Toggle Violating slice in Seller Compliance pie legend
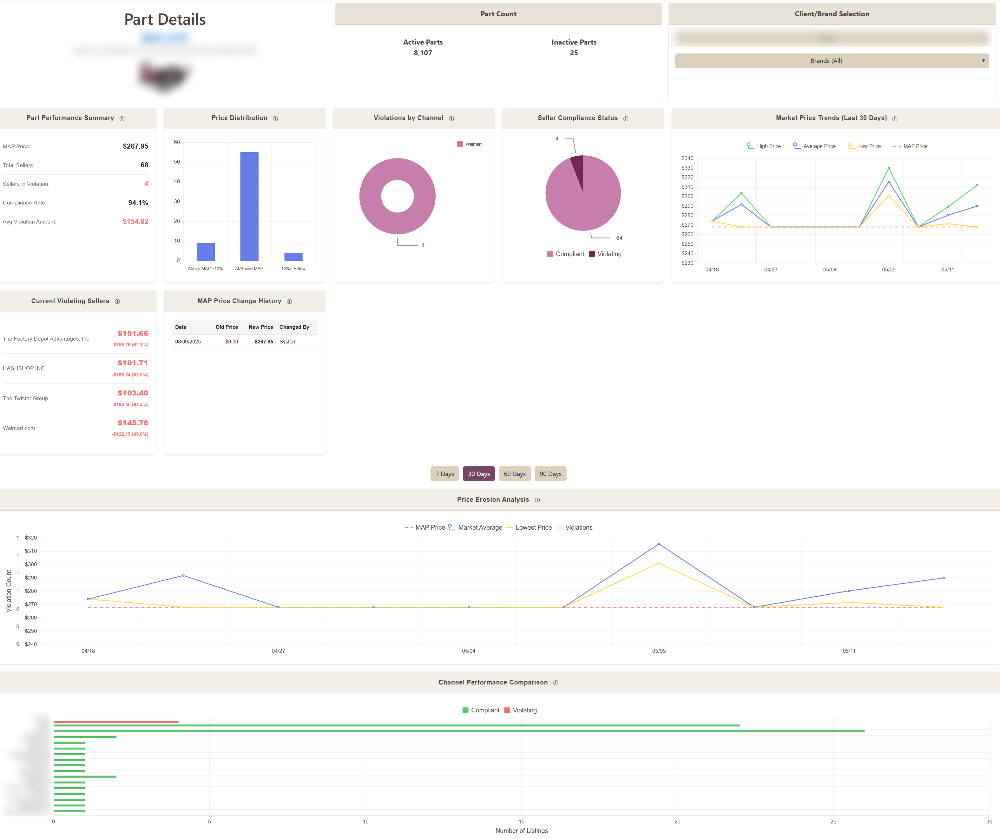1000x839 pixels. [x=605, y=254]
